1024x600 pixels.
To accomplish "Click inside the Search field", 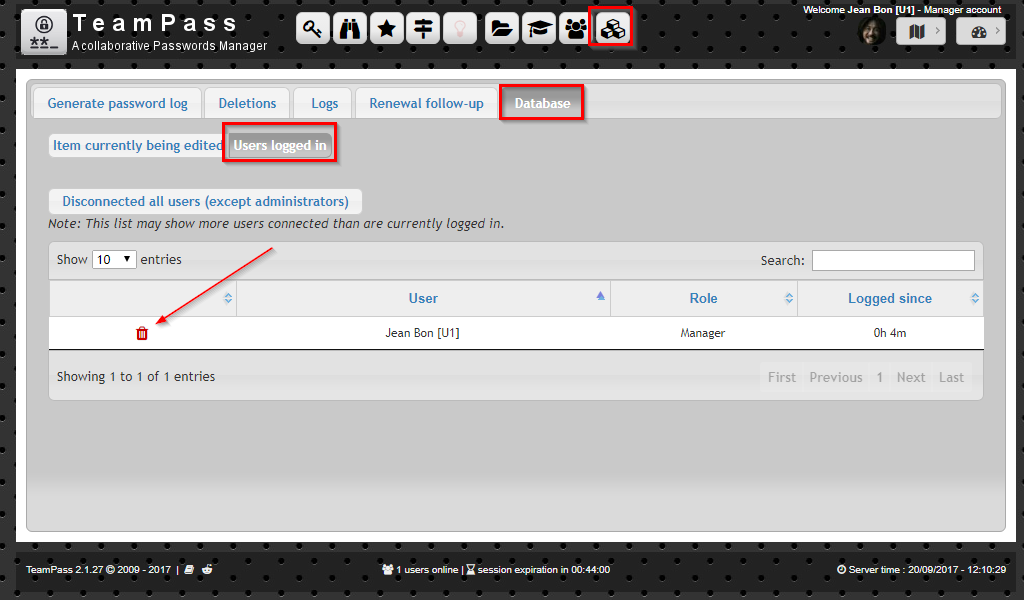I will point(893,259).
